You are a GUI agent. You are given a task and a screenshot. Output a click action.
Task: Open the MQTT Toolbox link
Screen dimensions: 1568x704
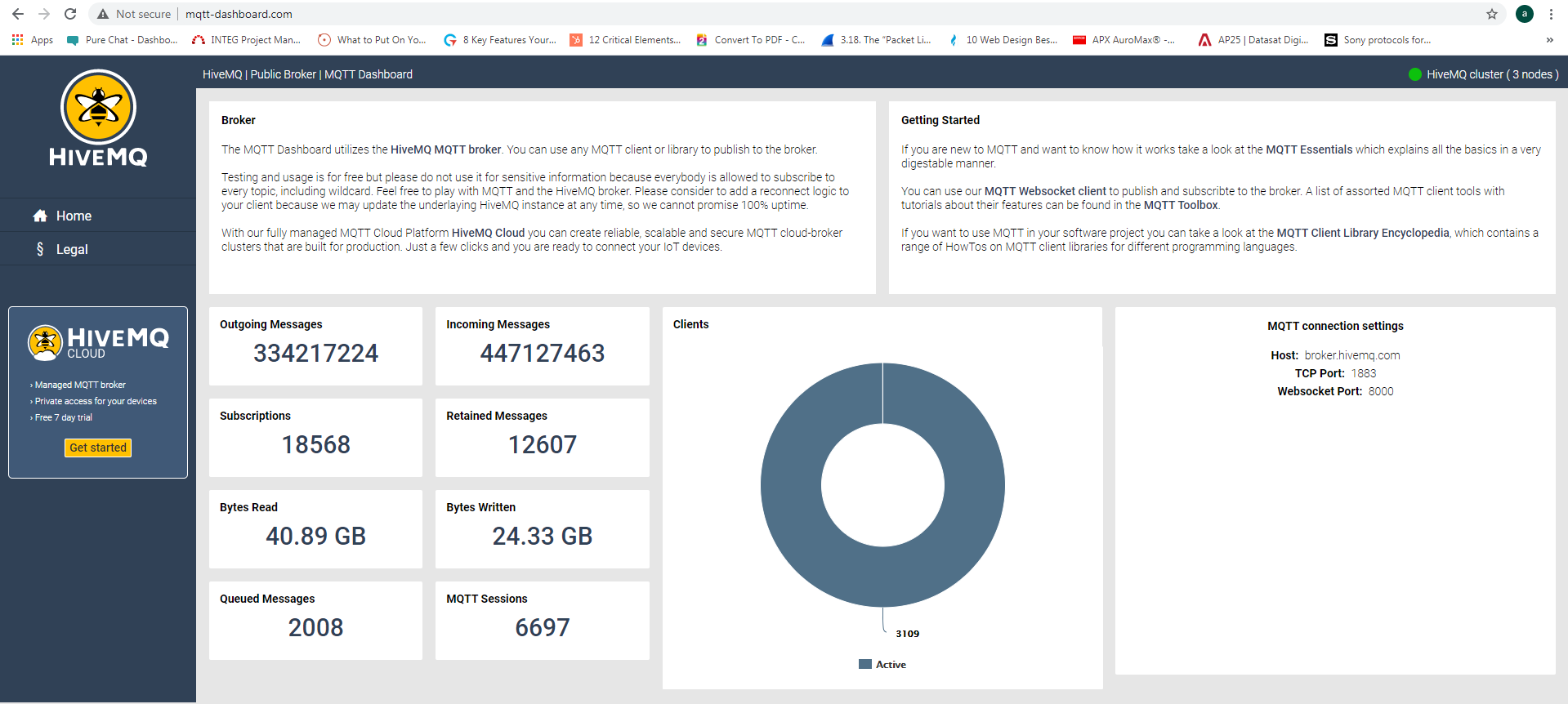point(1181,205)
